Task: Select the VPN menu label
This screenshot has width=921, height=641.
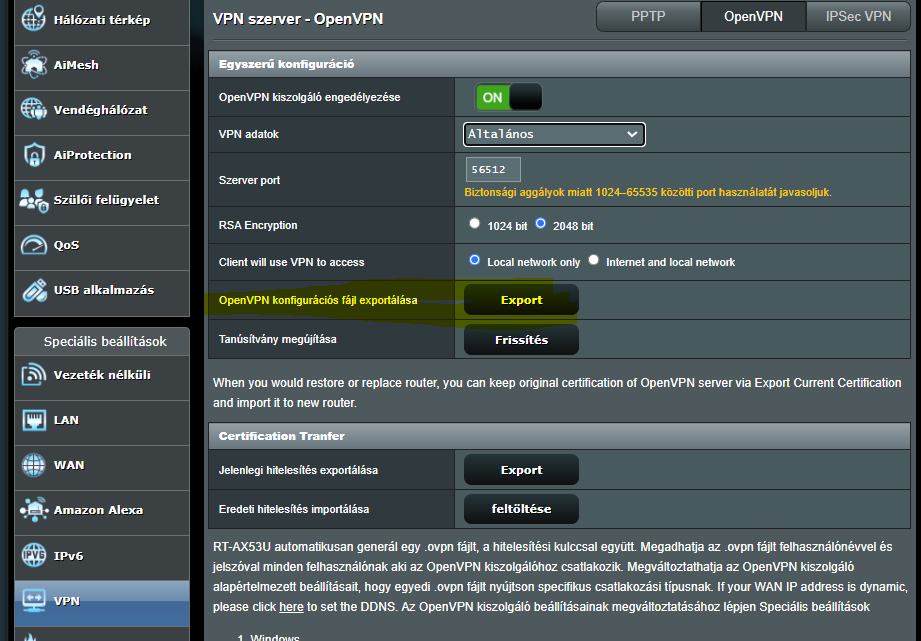Action: pyautogui.click(x=66, y=601)
